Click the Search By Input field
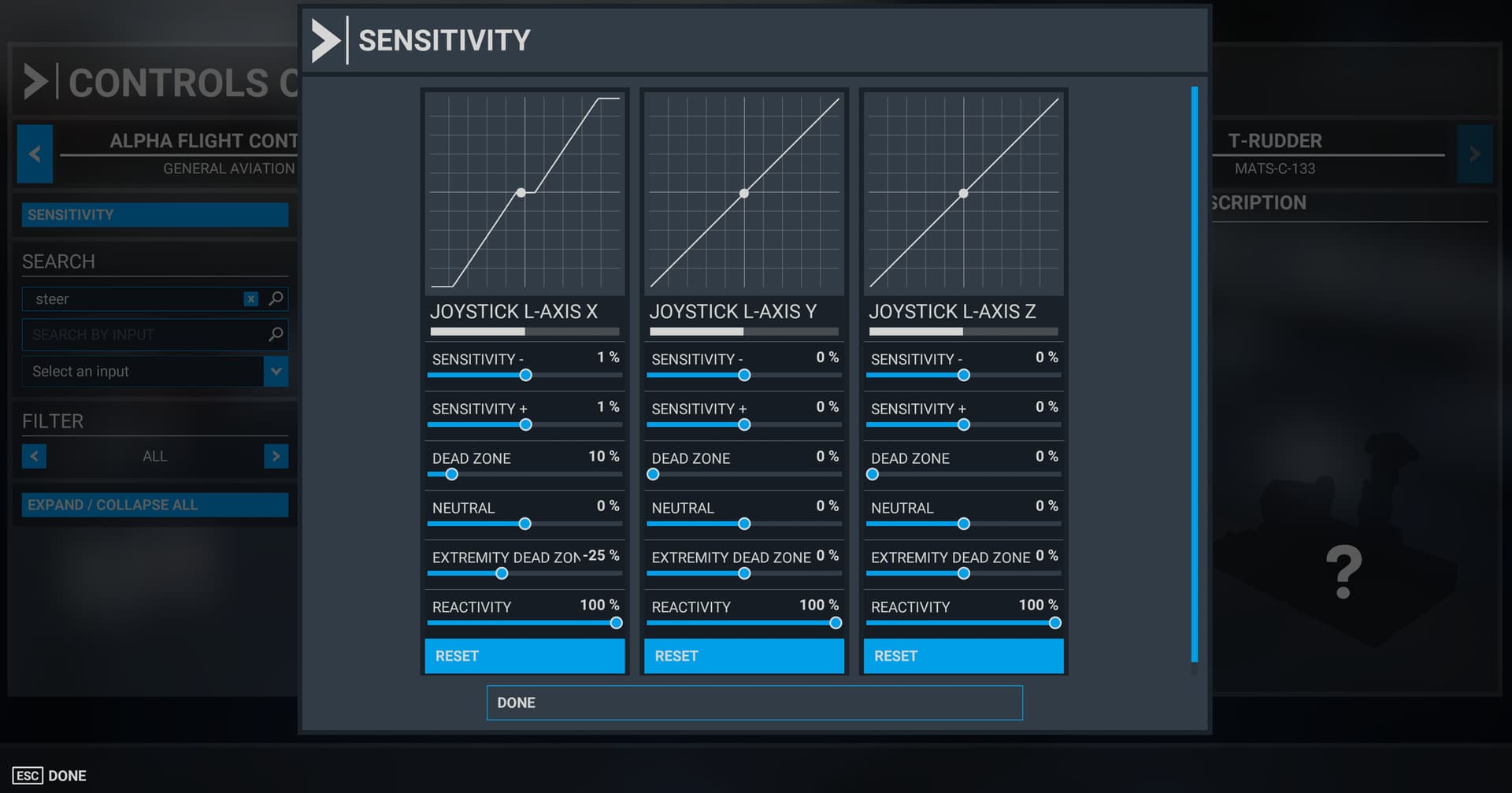 pos(155,335)
